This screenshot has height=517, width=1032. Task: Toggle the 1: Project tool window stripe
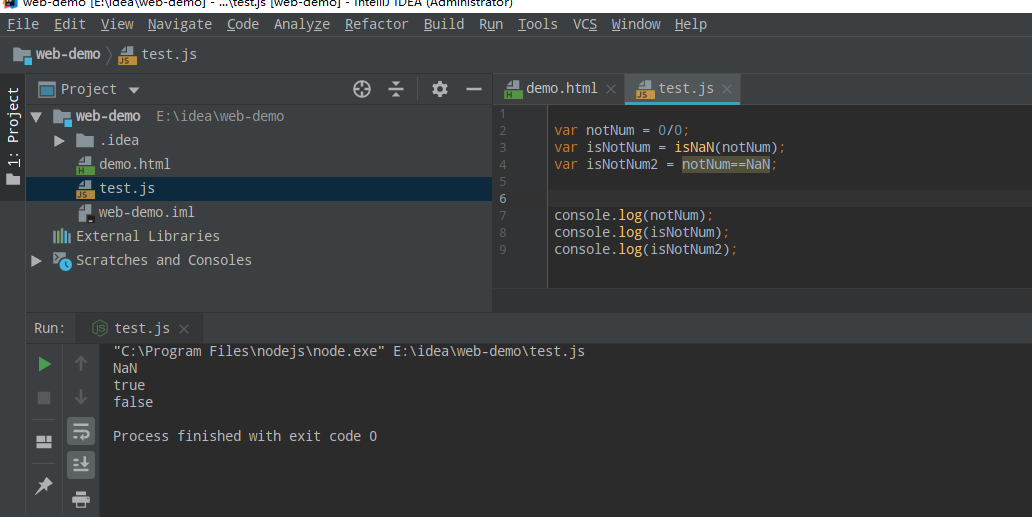[x=13, y=136]
